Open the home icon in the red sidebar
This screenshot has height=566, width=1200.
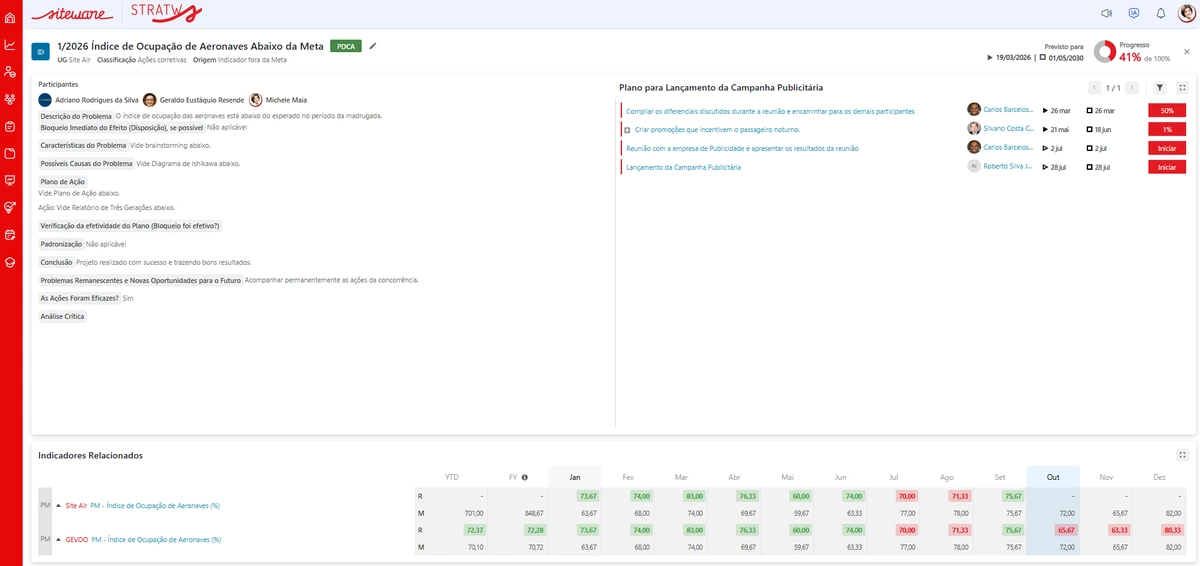pyautogui.click(x=10, y=17)
